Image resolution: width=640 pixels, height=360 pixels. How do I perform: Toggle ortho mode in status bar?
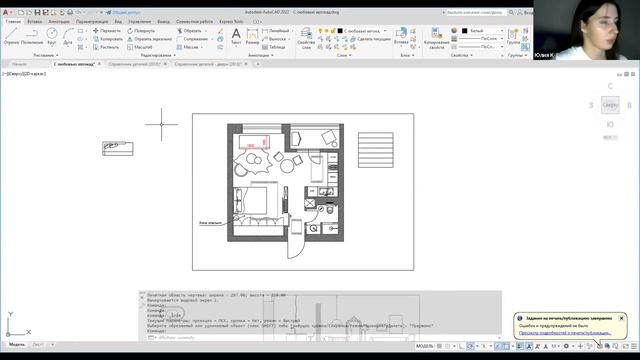(461, 346)
